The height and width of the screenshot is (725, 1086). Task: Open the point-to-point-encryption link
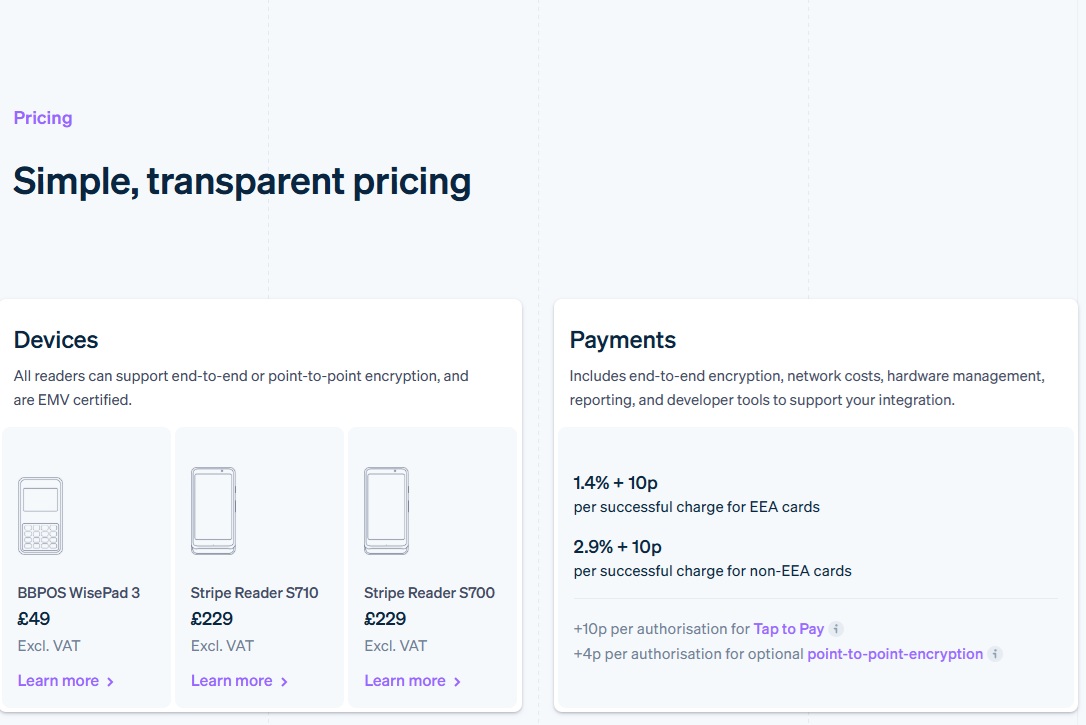click(x=903, y=654)
